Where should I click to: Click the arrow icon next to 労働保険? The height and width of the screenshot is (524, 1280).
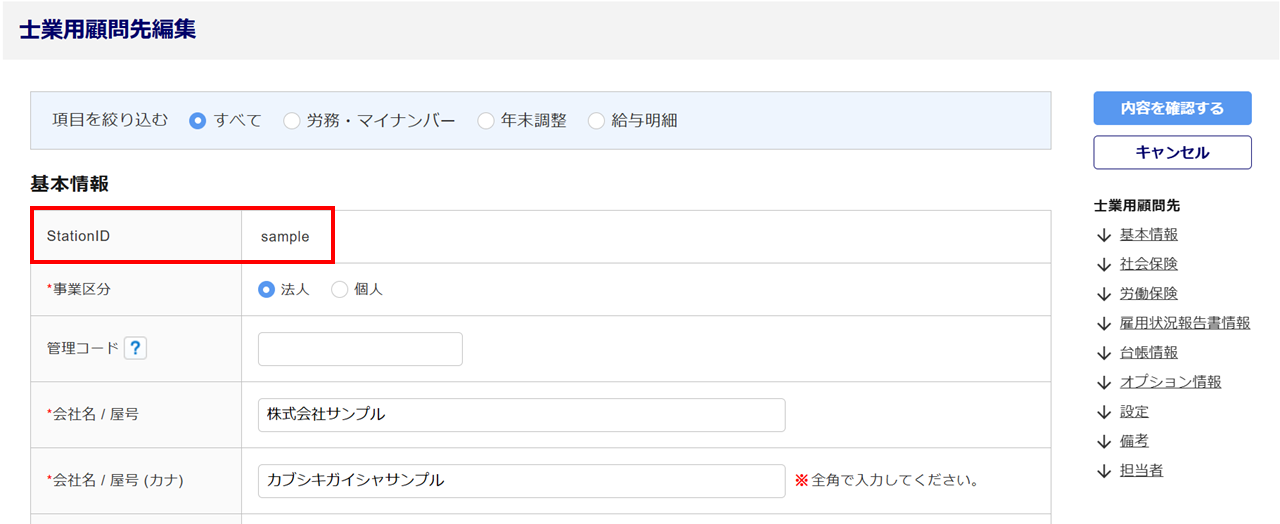click(1104, 294)
